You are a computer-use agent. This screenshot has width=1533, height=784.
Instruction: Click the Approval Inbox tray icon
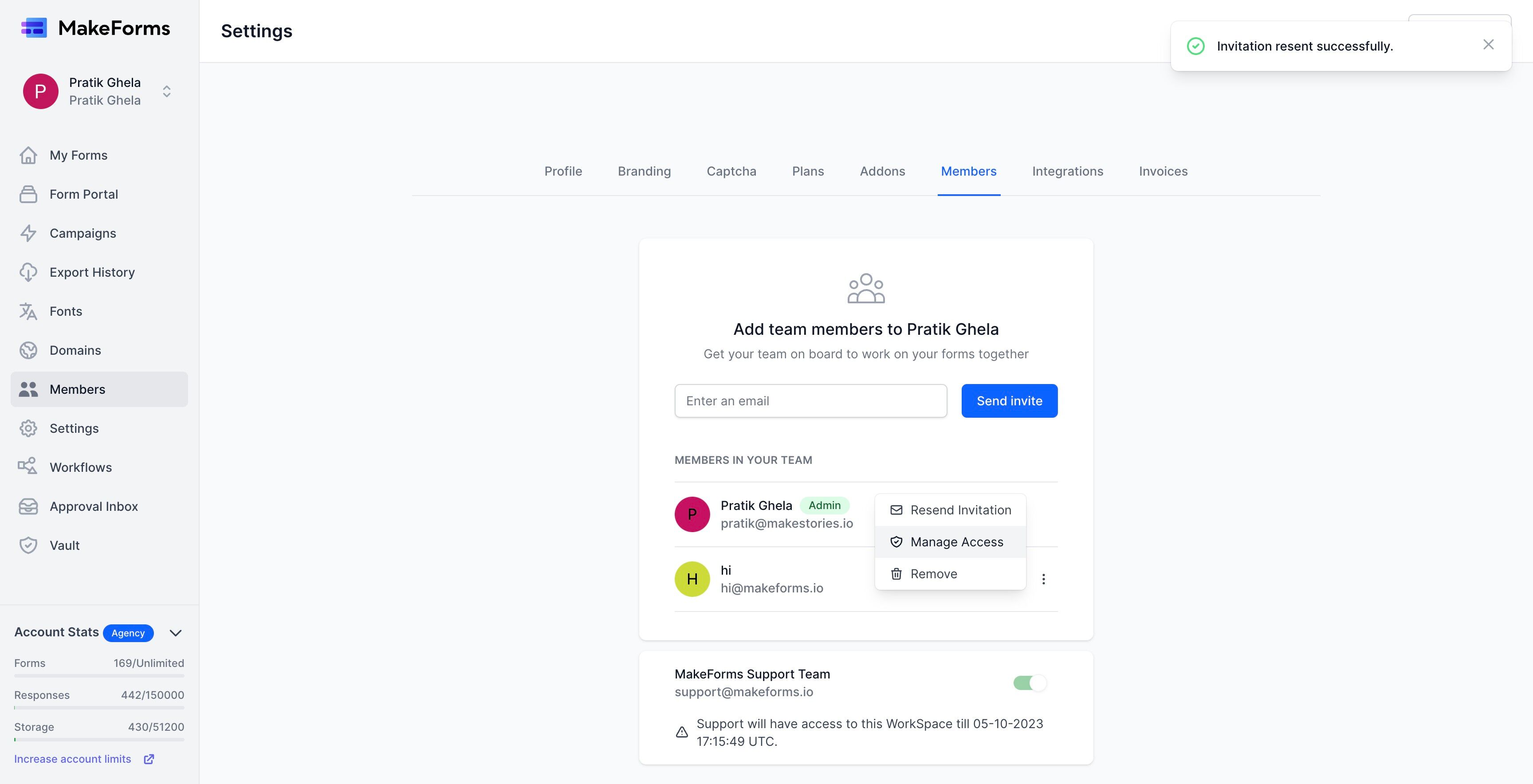[28, 506]
